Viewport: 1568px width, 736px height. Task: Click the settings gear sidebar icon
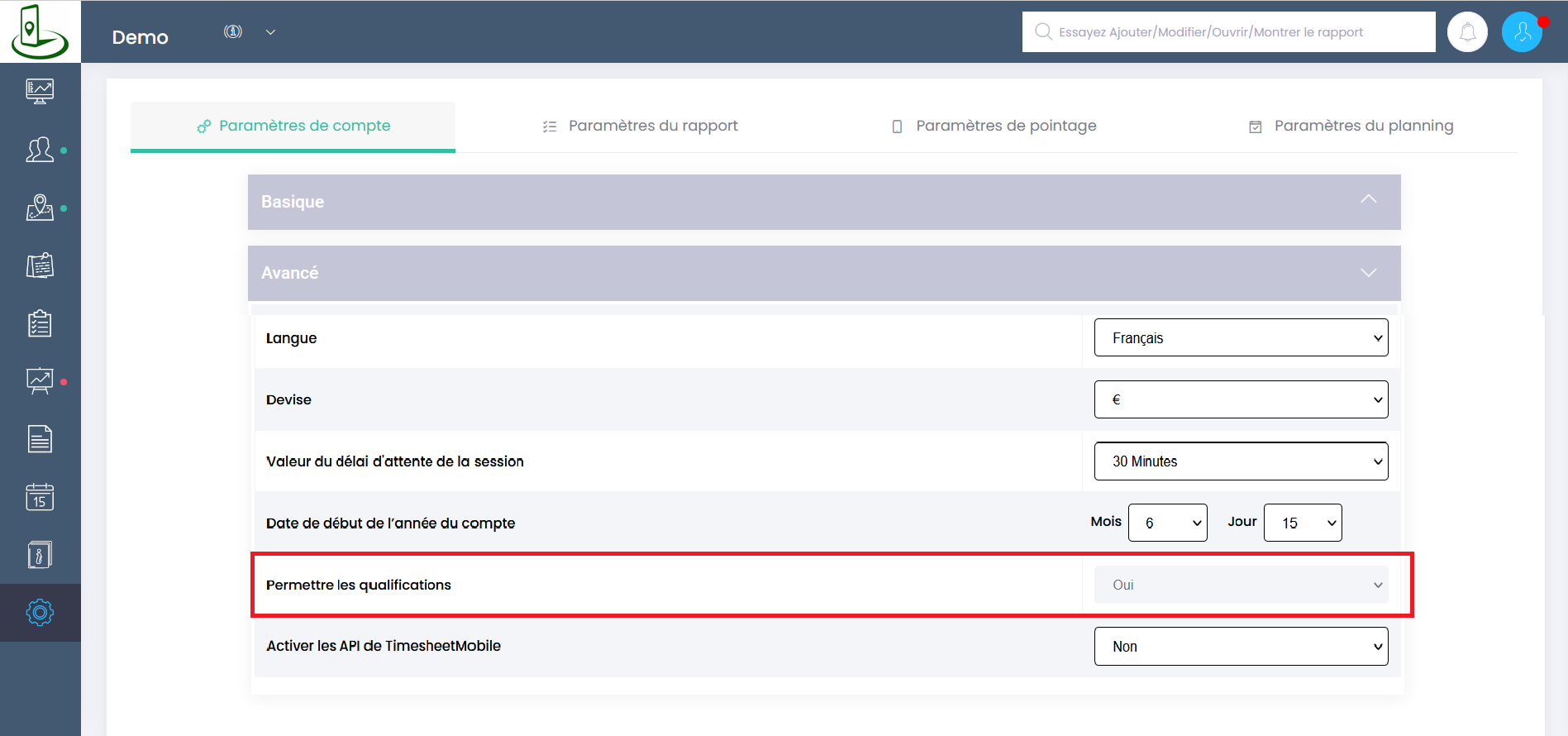pos(40,613)
